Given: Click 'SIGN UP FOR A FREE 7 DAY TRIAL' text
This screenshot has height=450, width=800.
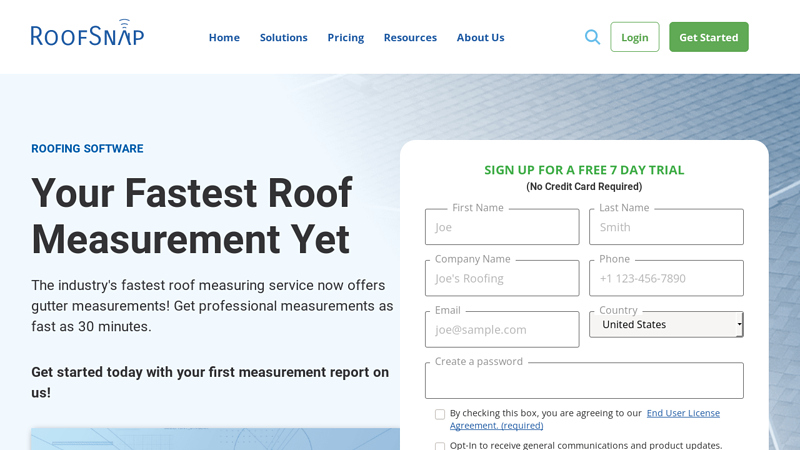Looking at the screenshot, I should [x=584, y=170].
